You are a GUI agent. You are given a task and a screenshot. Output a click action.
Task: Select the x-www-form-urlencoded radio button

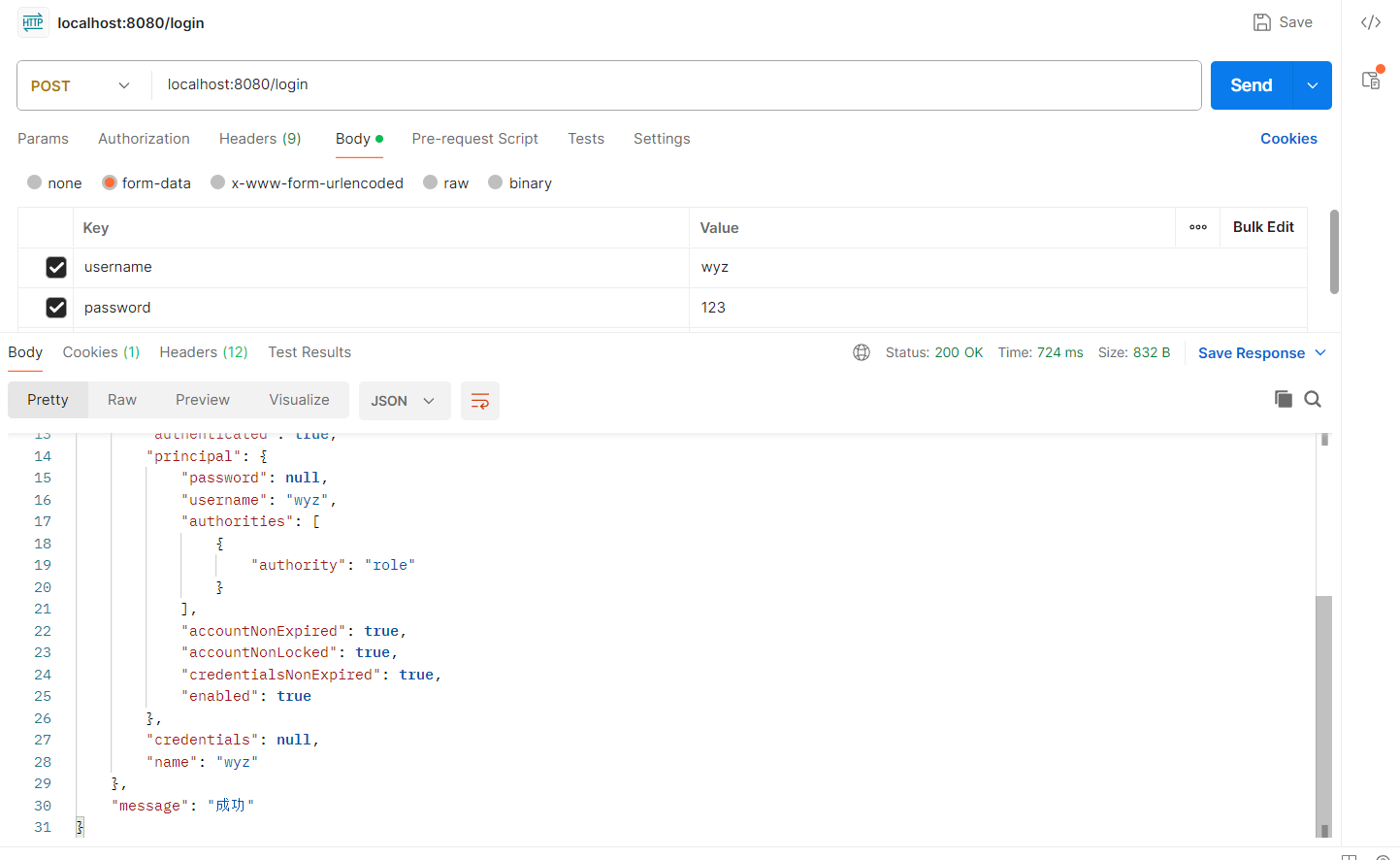(218, 182)
